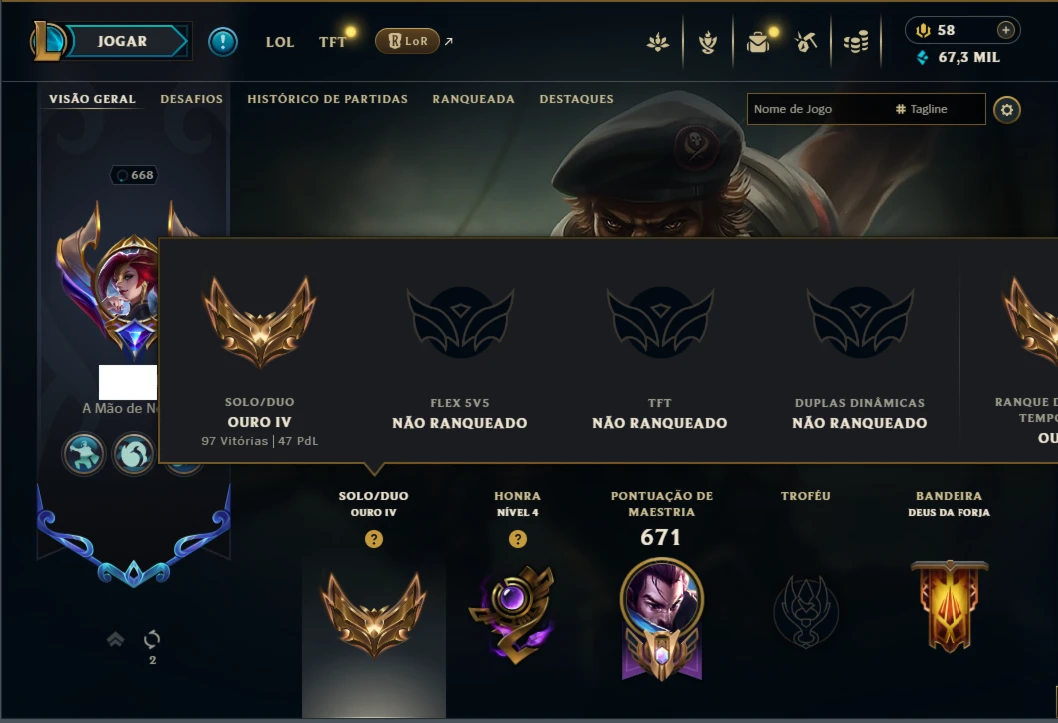Image resolution: width=1058 pixels, height=723 pixels.
Task: Click the Deus da Forja banner
Action: click(x=949, y=606)
